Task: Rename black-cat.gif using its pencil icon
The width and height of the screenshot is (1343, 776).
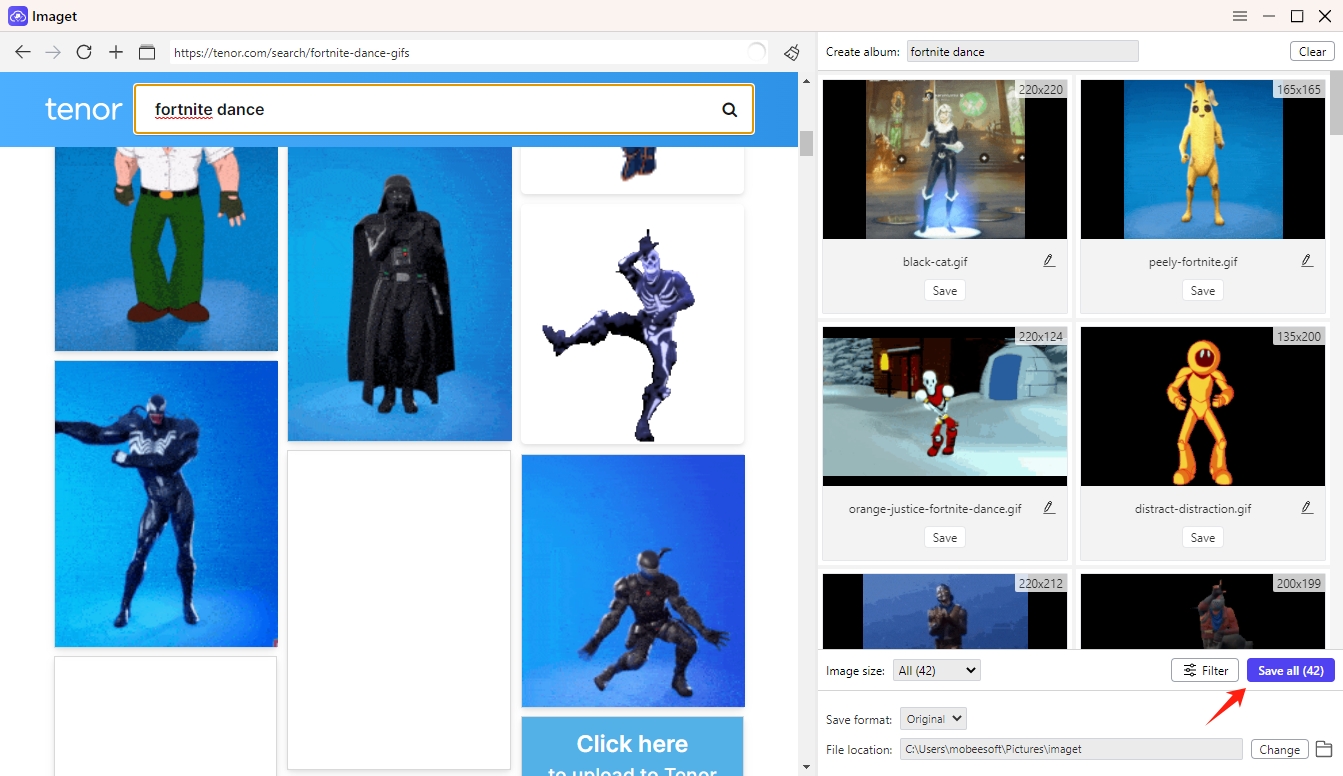Action: click(1049, 261)
